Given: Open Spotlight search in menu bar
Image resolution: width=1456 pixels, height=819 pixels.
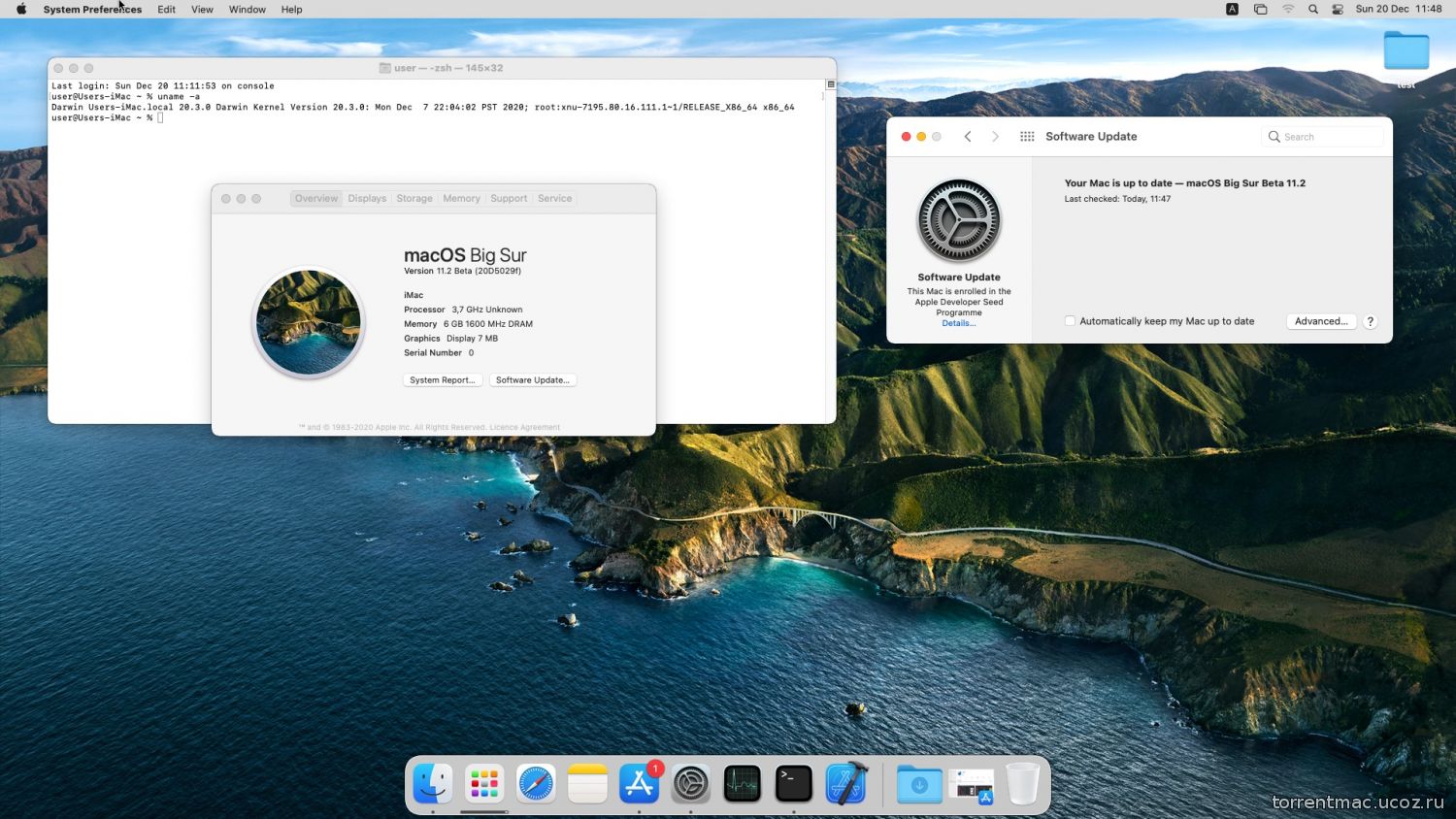Looking at the screenshot, I should coord(1313,9).
